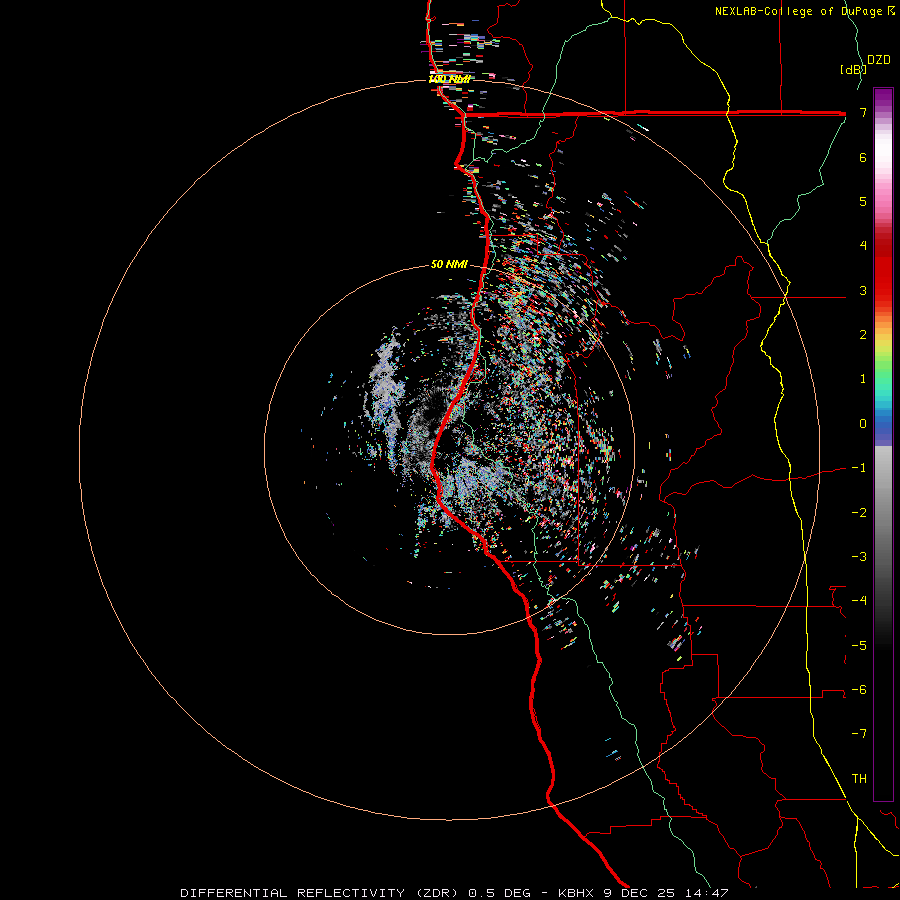This screenshot has width=900, height=900.
Task: Click the -1 dB color scale label
Action: tap(859, 468)
